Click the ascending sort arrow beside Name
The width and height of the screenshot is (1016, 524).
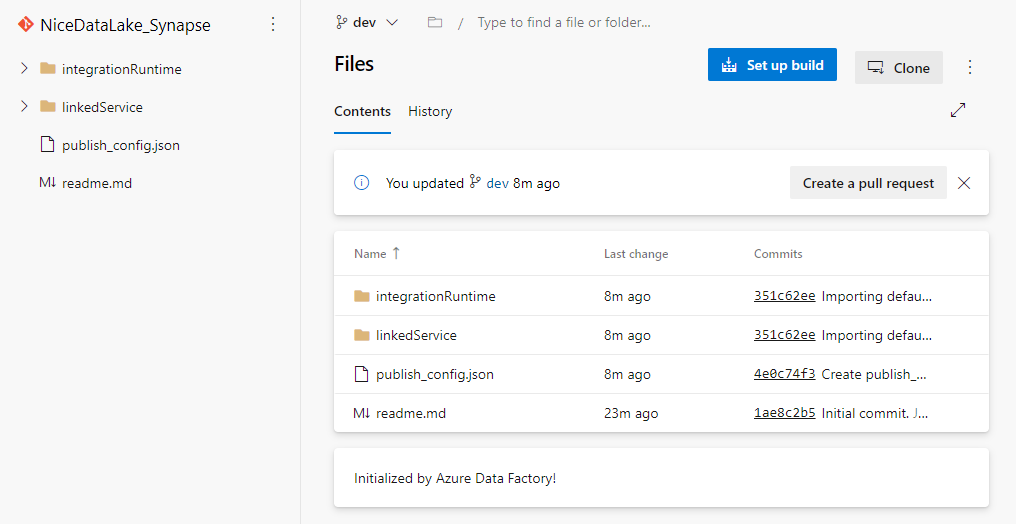396,253
